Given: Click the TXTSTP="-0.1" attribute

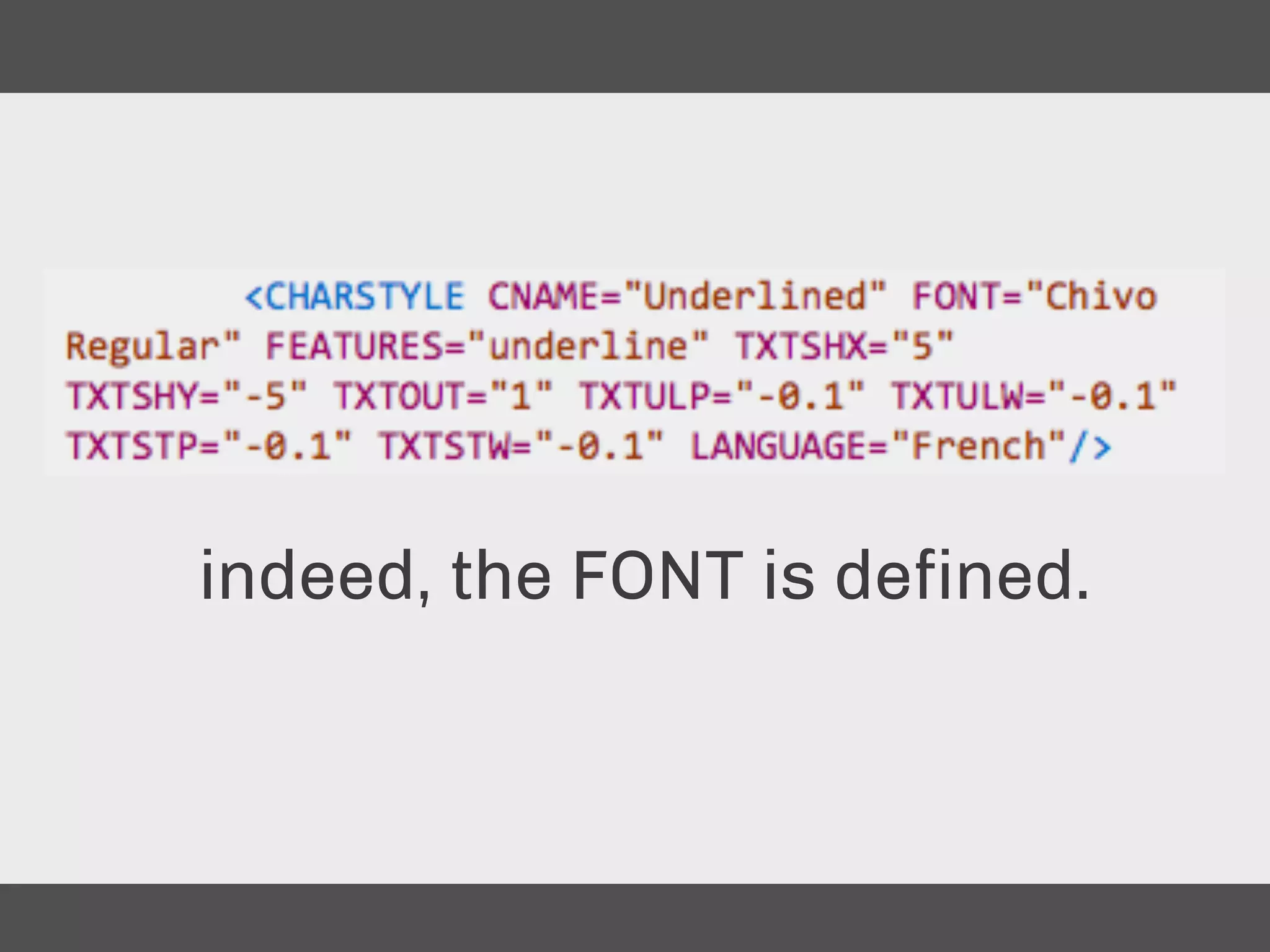Looking at the screenshot, I should (209, 446).
